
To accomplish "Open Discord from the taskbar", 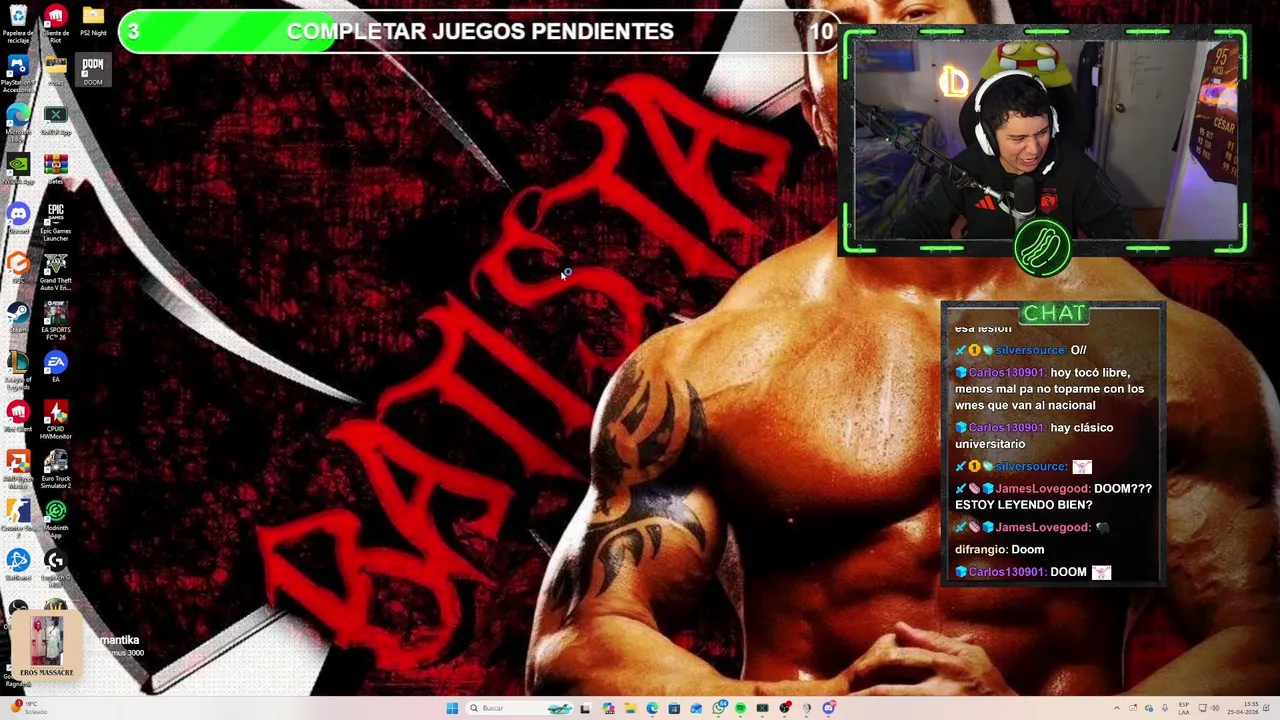I will (829, 708).
